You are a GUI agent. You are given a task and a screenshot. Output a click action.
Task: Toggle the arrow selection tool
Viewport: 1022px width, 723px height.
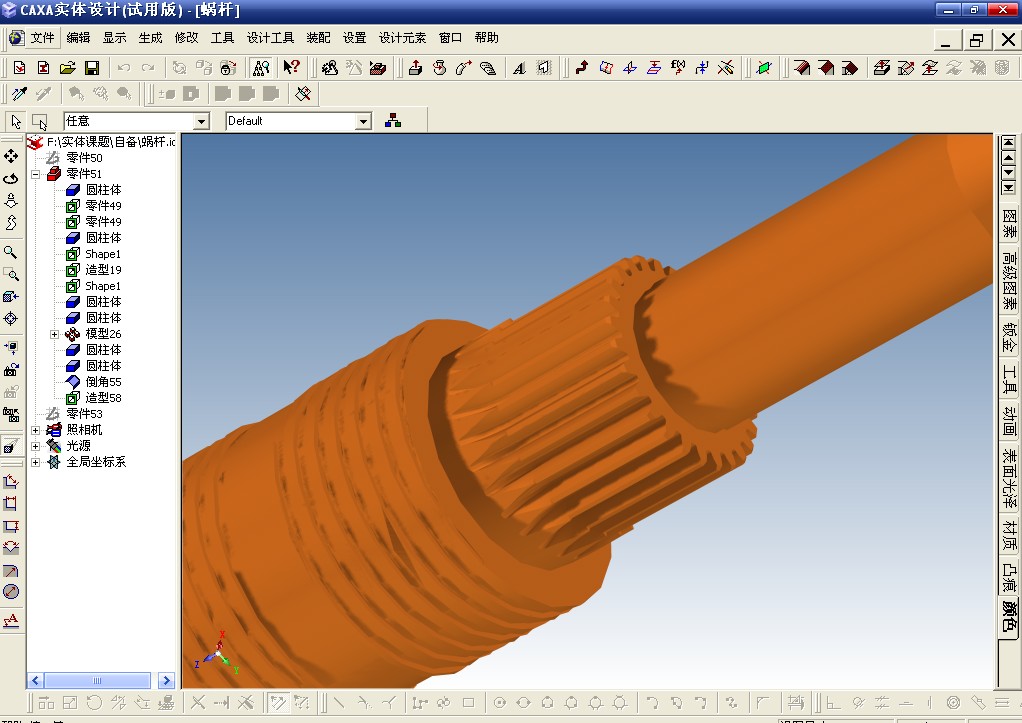16,121
